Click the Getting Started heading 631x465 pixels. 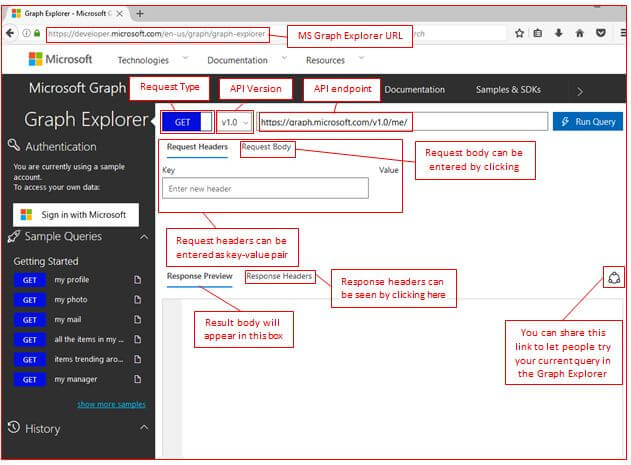(x=46, y=261)
